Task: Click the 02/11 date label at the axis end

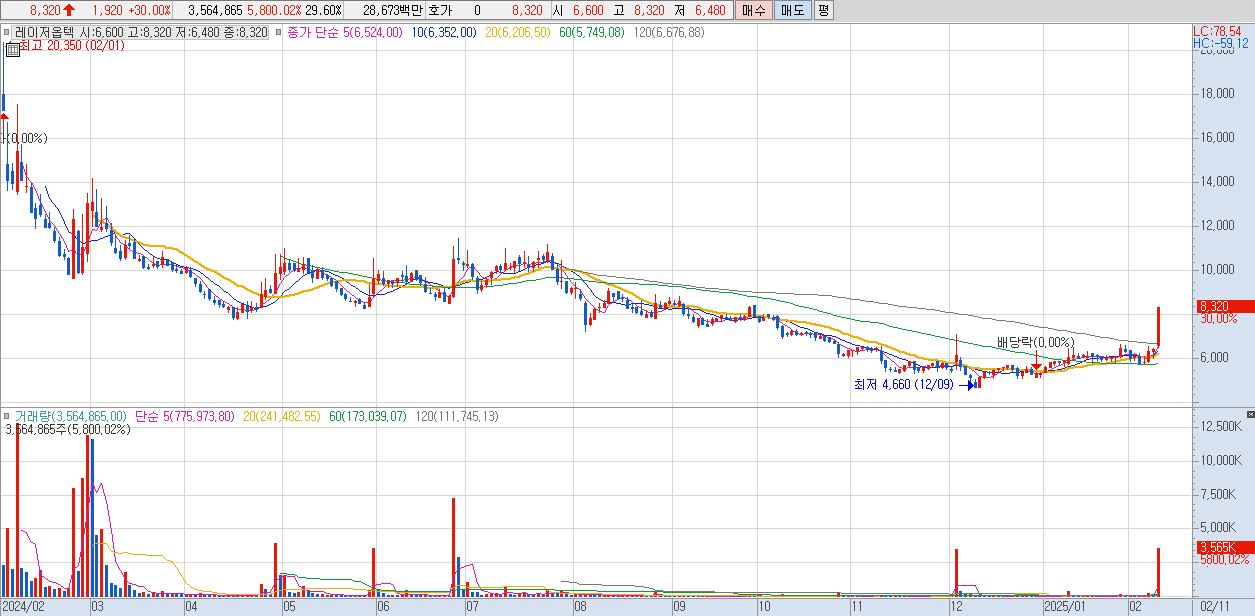Action: pyautogui.click(x=1215, y=606)
